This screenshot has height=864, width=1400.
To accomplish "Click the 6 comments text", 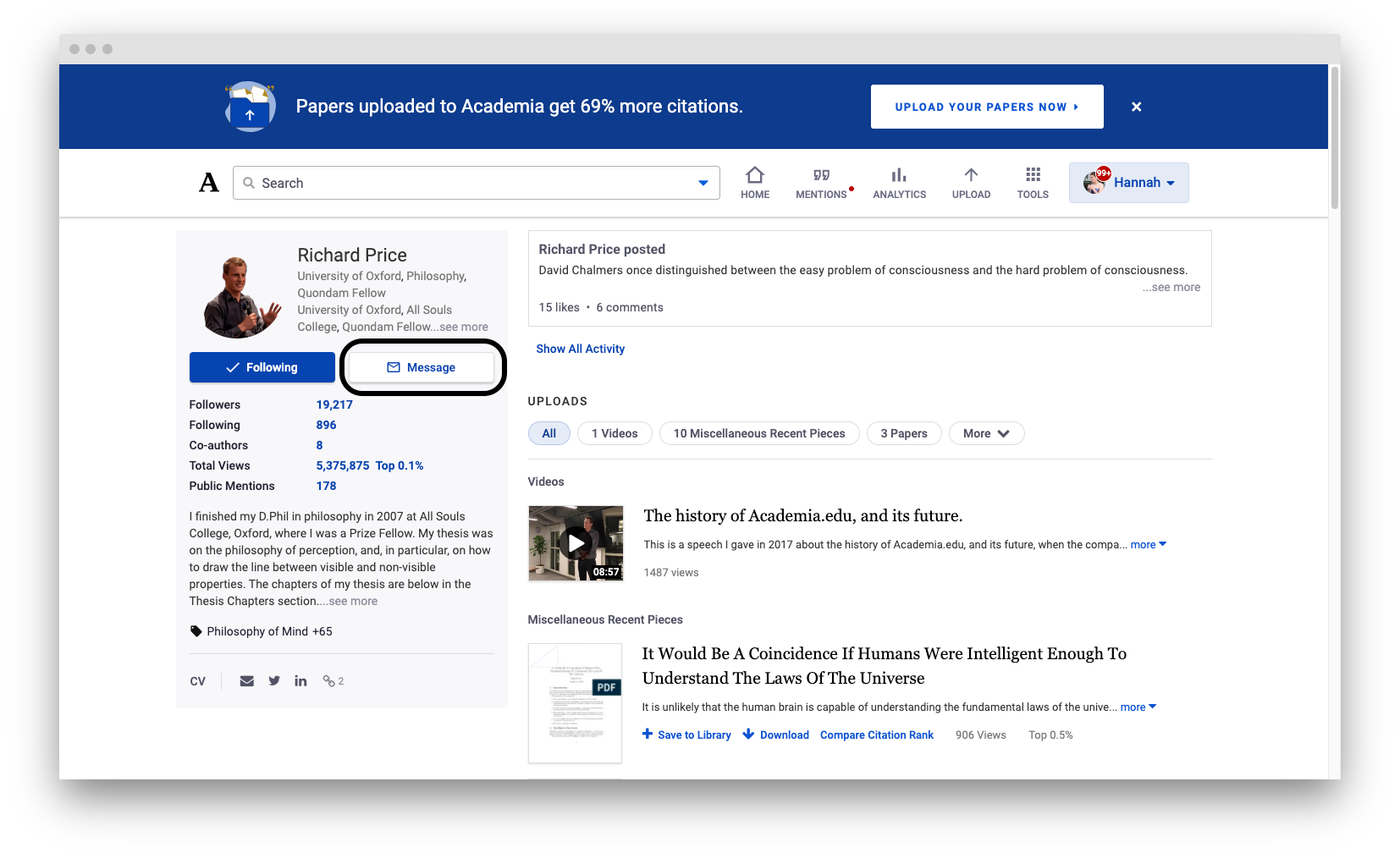I will (630, 307).
